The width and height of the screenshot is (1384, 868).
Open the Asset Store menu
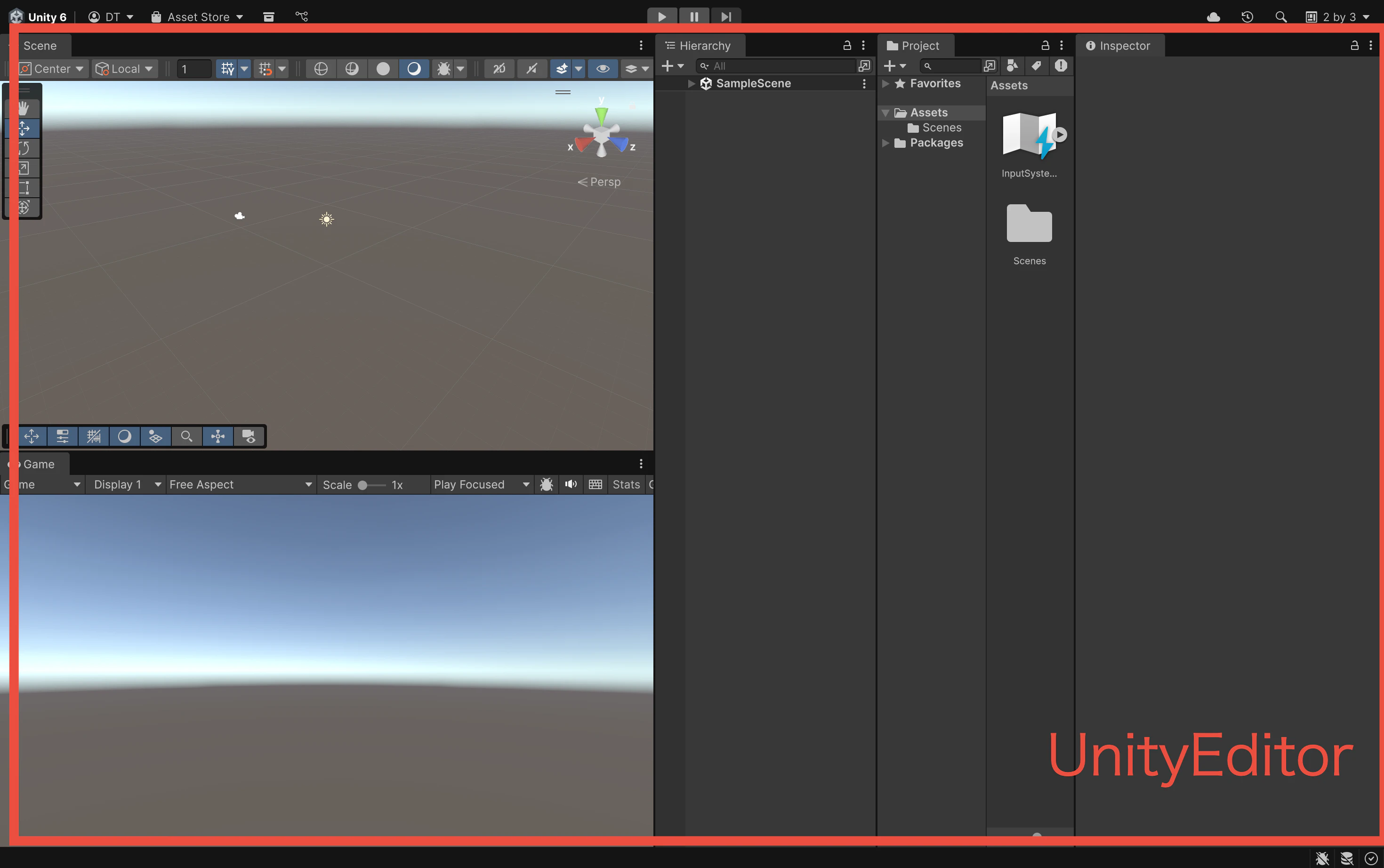(197, 17)
